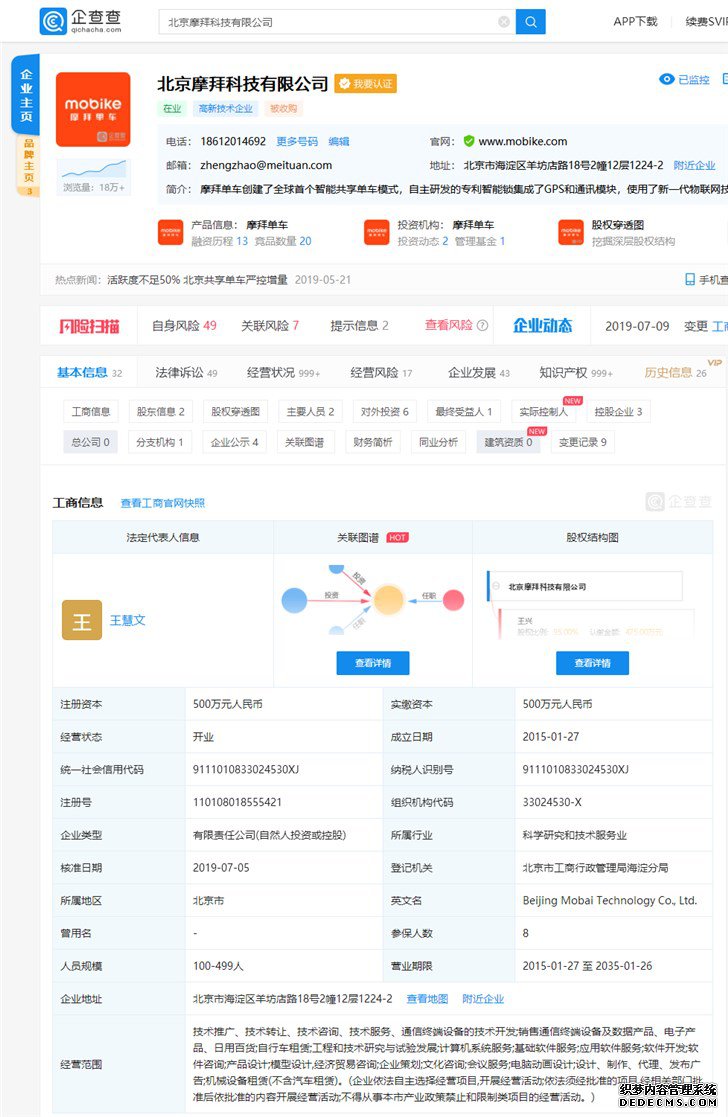Open APP下载 link

pos(635,21)
